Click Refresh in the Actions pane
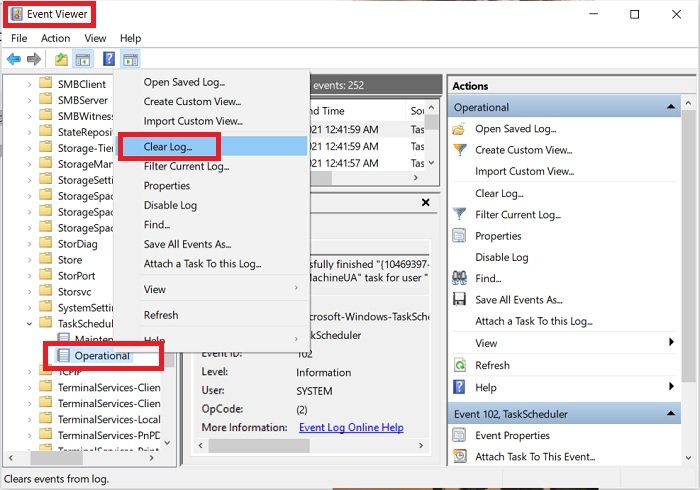The height and width of the screenshot is (490, 700). click(492, 365)
